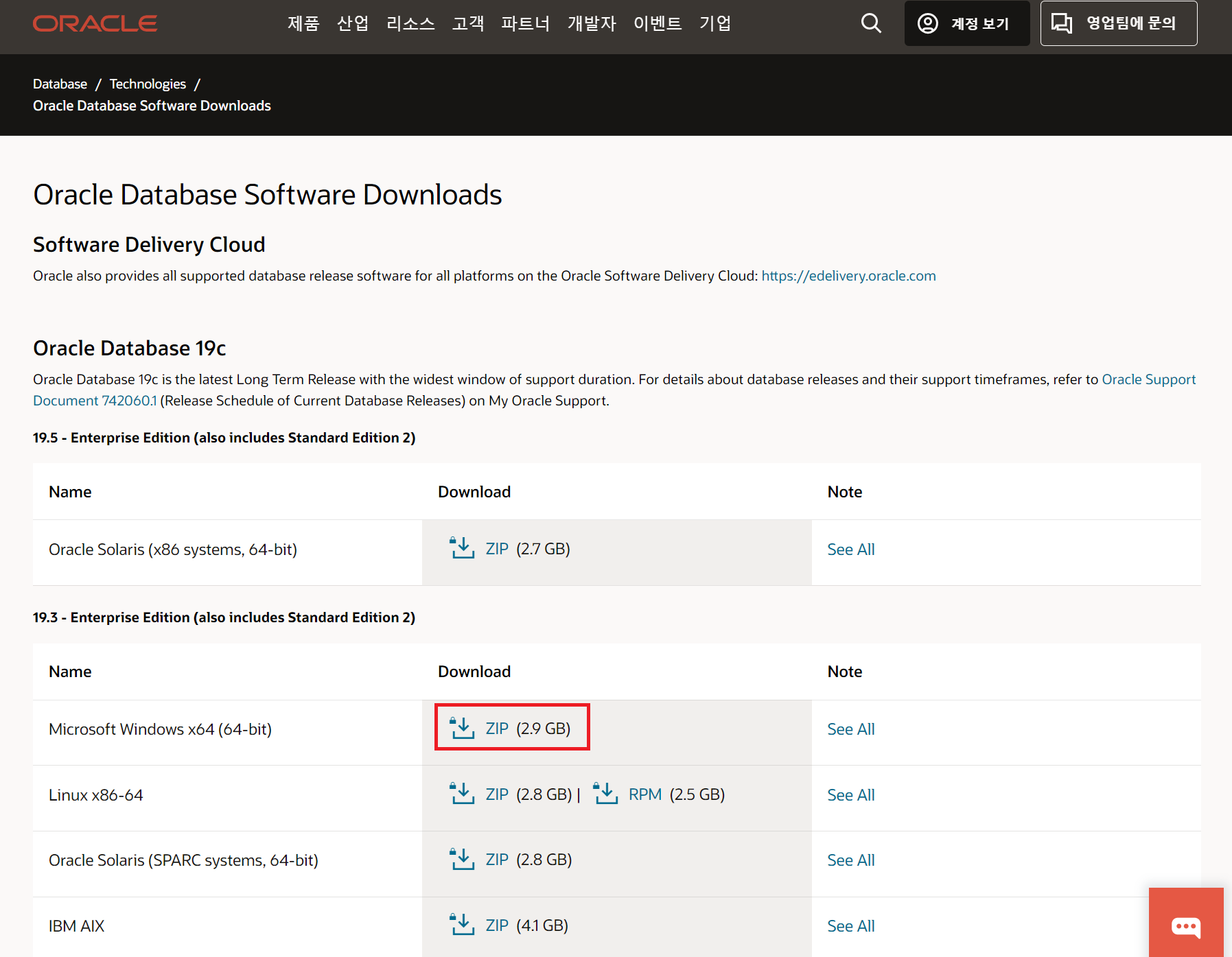Viewport: 1232px width, 957px height.
Task: Open the search magnifier icon
Action: coord(871,23)
